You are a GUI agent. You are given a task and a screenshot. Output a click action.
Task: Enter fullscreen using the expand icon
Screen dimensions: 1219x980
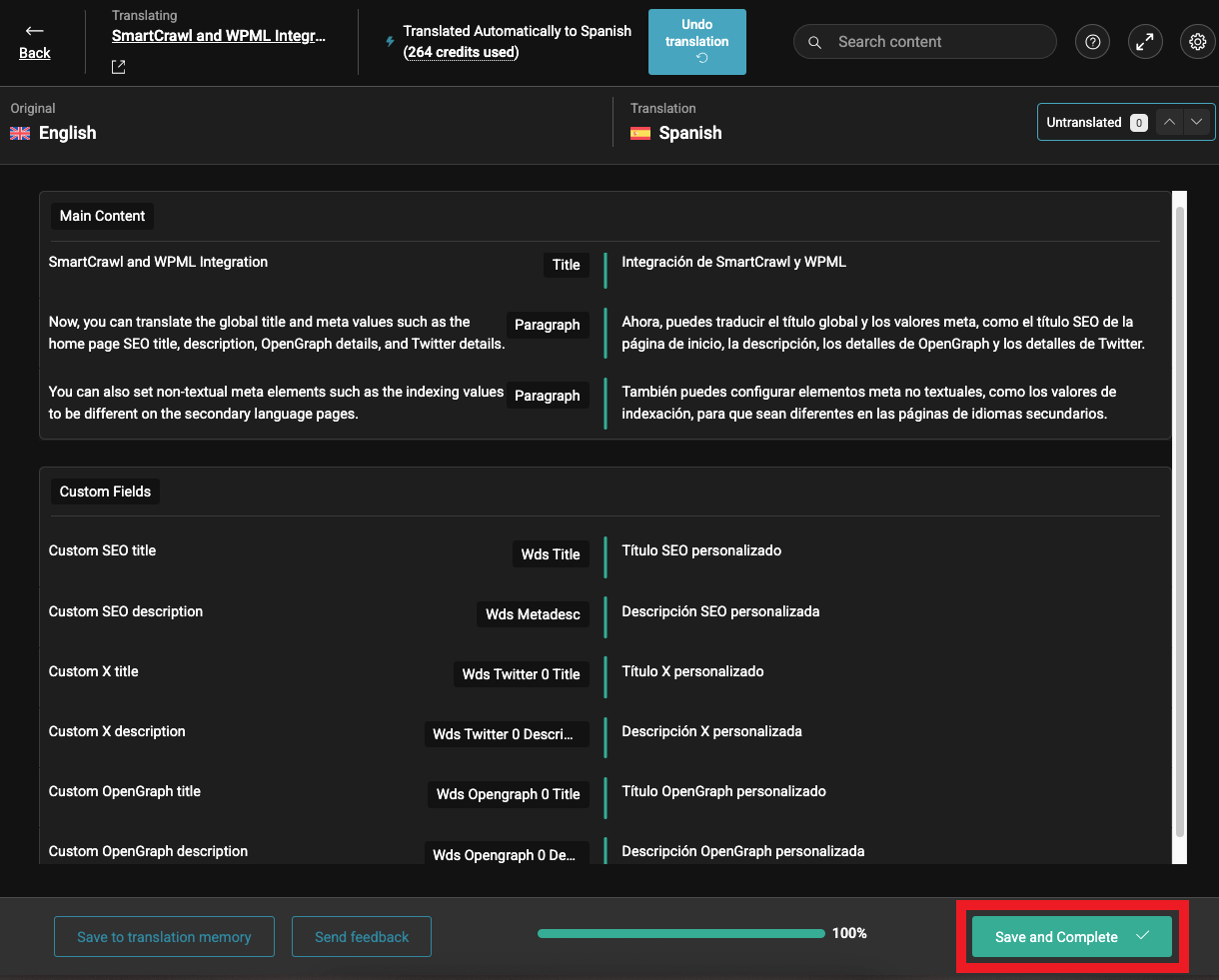tap(1145, 41)
